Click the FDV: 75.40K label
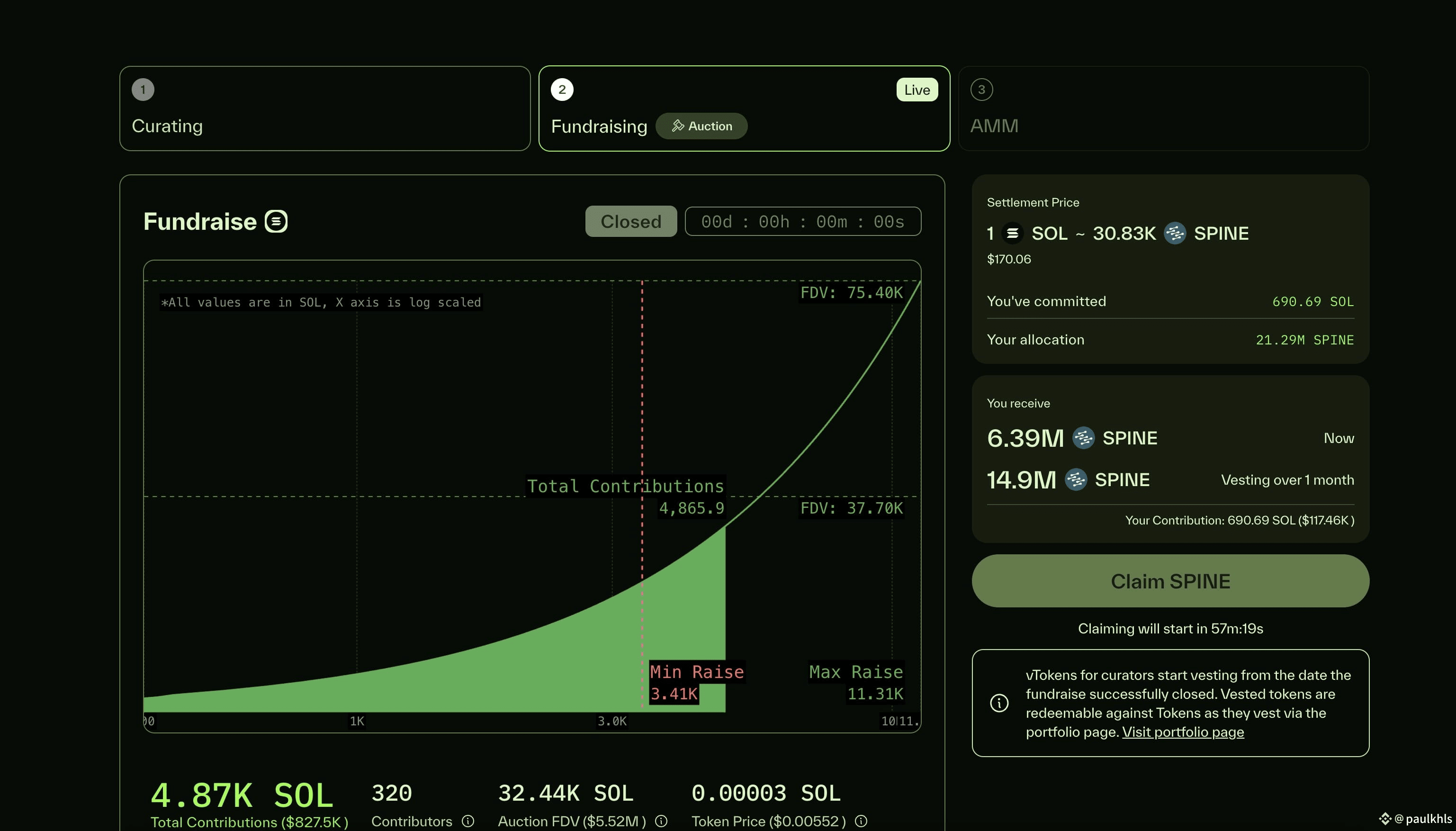The width and height of the screenshot is (1456, 831). pos(851,293)
